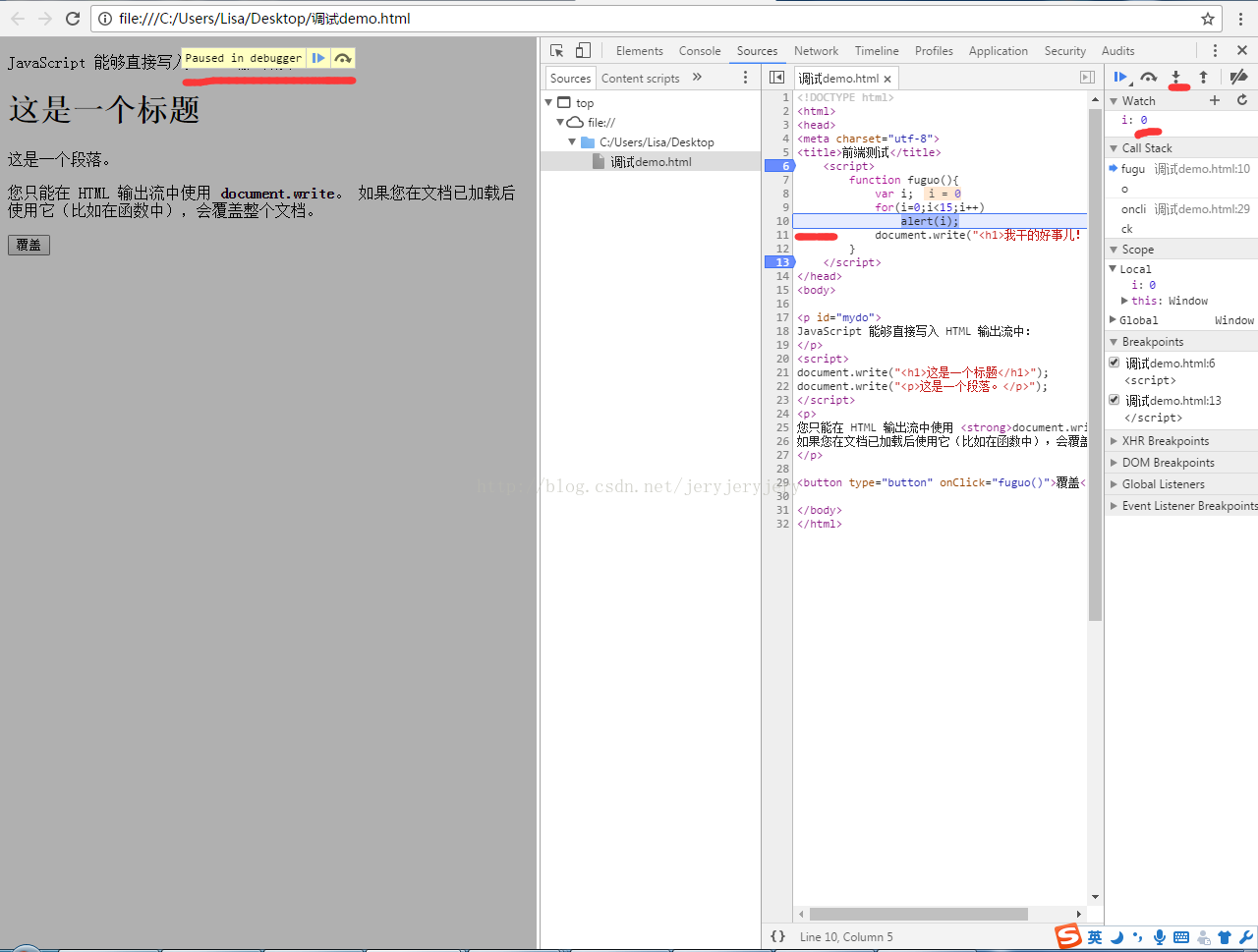Collapse the Scope section
The image size is (1258, 952).
(x=1114, y=250)
